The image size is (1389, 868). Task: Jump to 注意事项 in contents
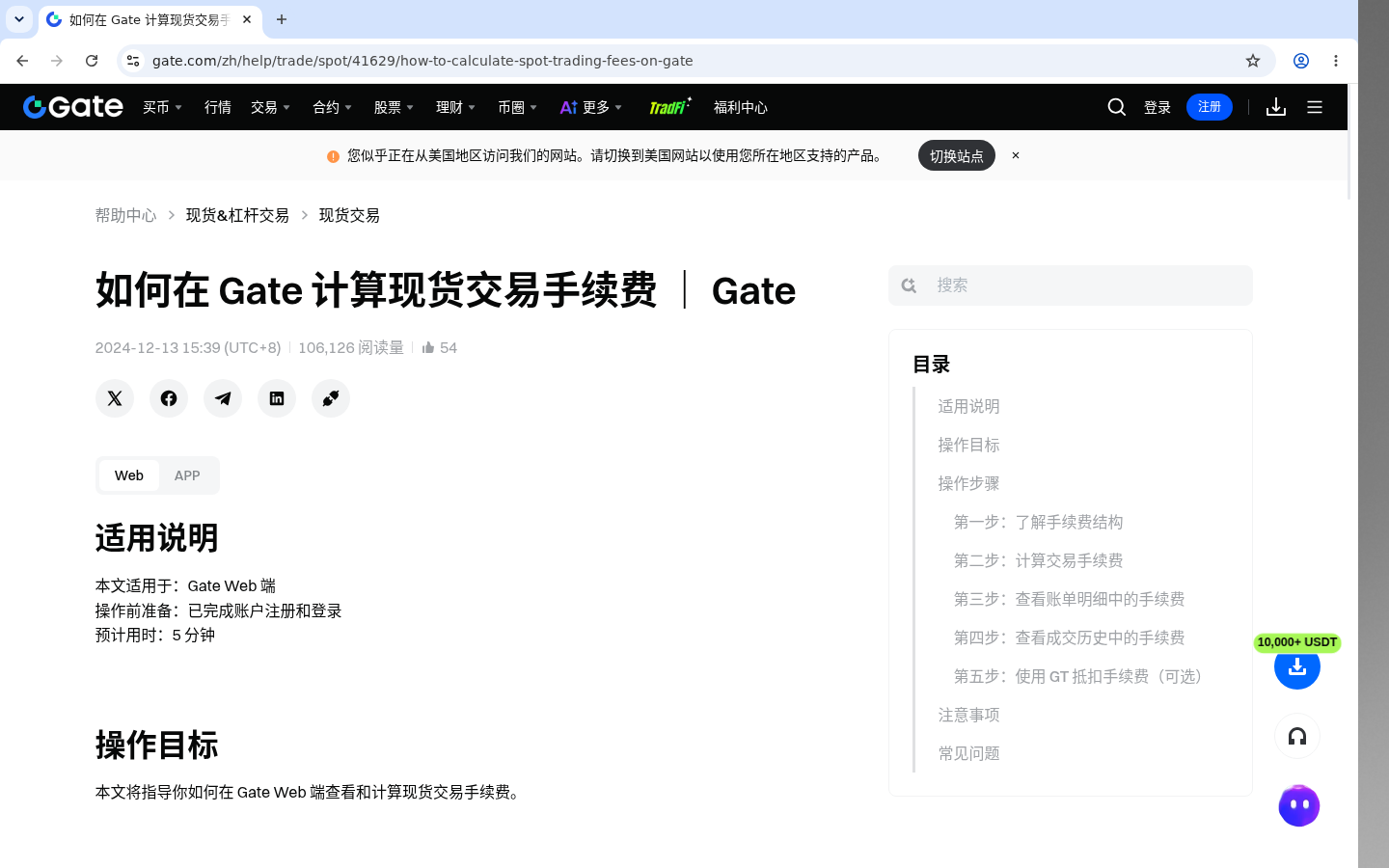click(968, 715)
